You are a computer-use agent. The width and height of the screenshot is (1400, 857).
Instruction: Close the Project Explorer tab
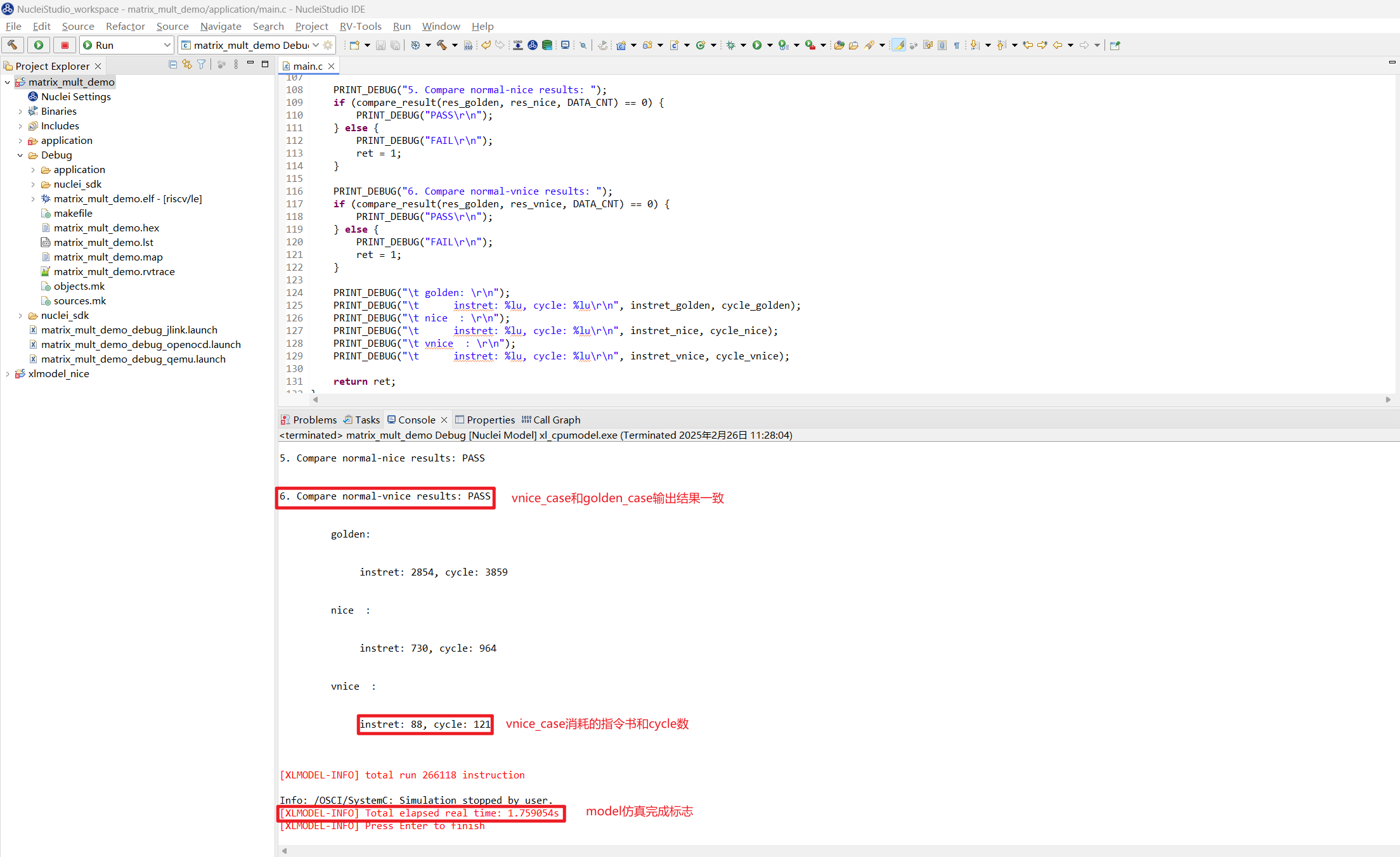(x=98, y=66)
